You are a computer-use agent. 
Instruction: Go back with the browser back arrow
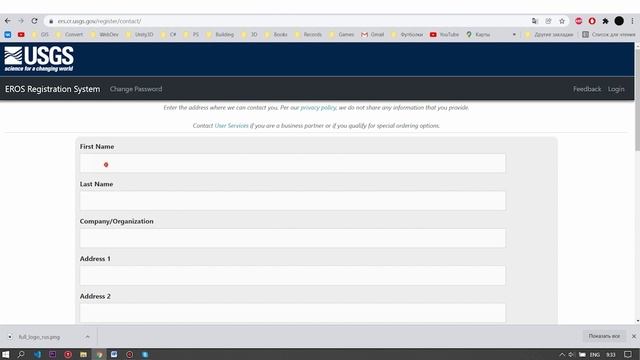[x=8, y=21]
